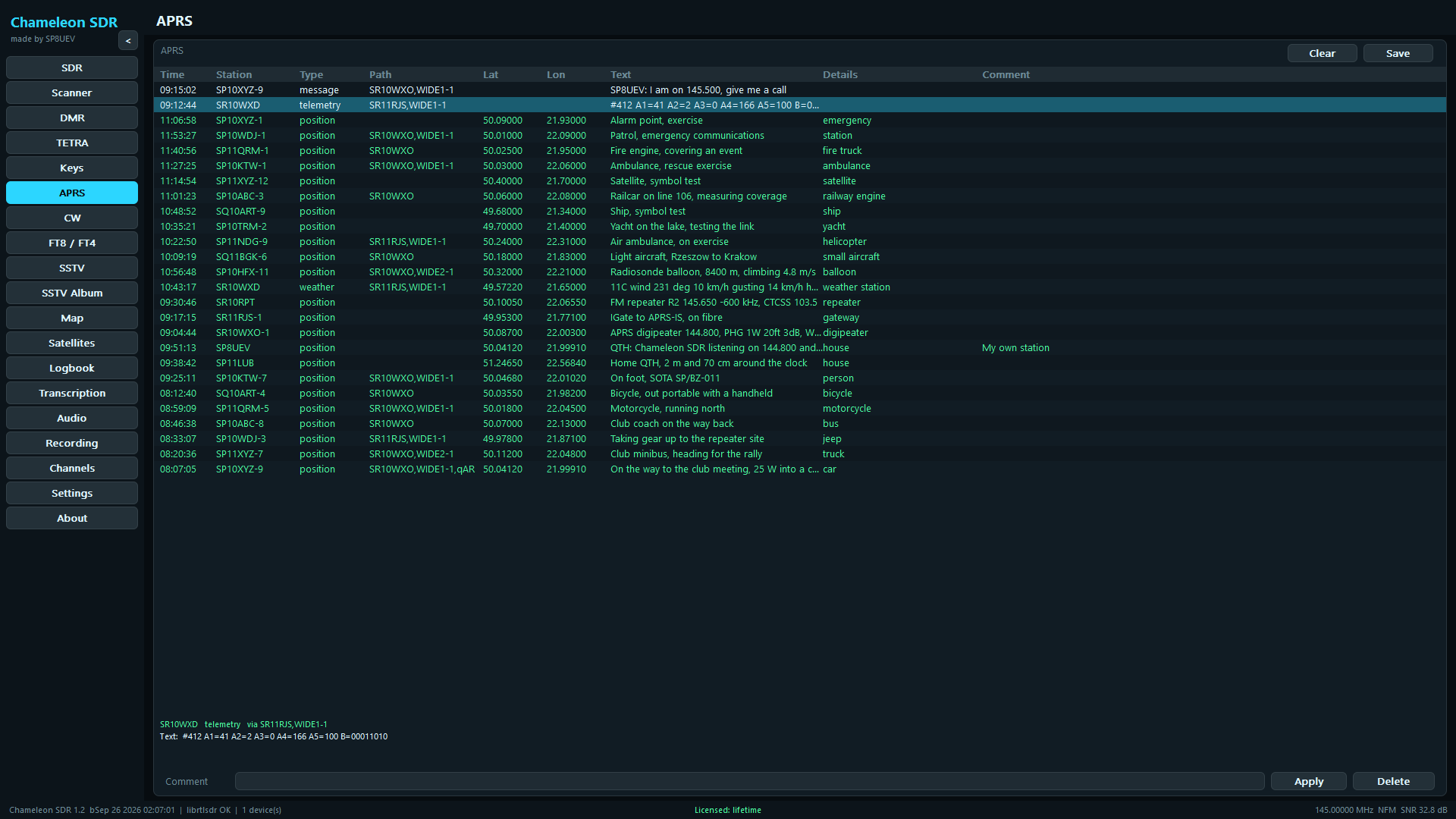Apply the comment to the selected packet
Viewport: 1456px width, 819px height.
tap(1308, 781)
